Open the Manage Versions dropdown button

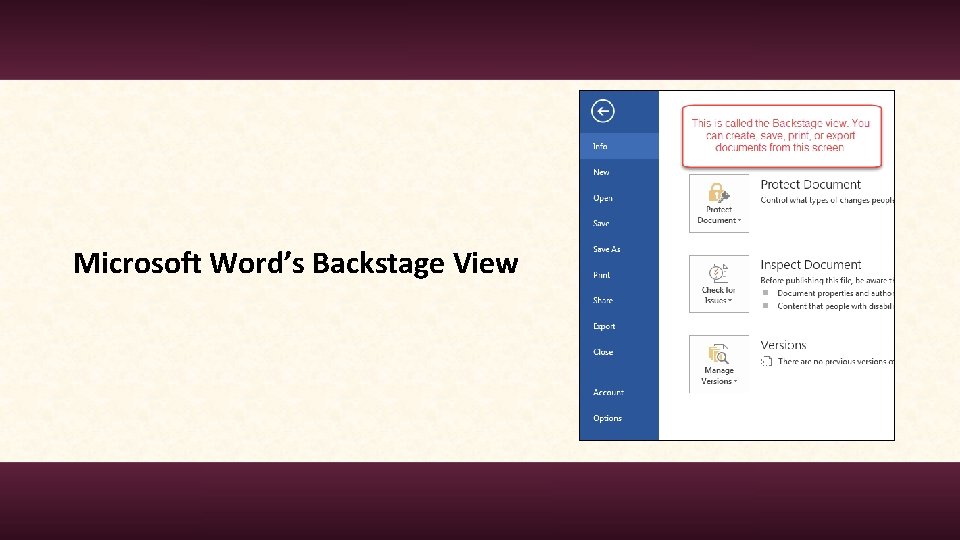[x=719, y=364]
